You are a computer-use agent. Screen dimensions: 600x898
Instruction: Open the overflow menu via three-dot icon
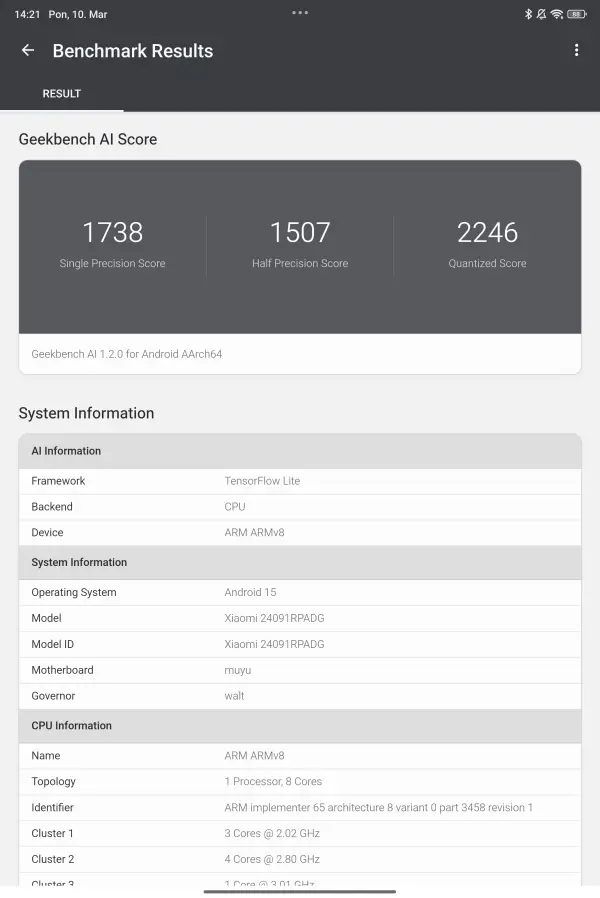(576, 49)
